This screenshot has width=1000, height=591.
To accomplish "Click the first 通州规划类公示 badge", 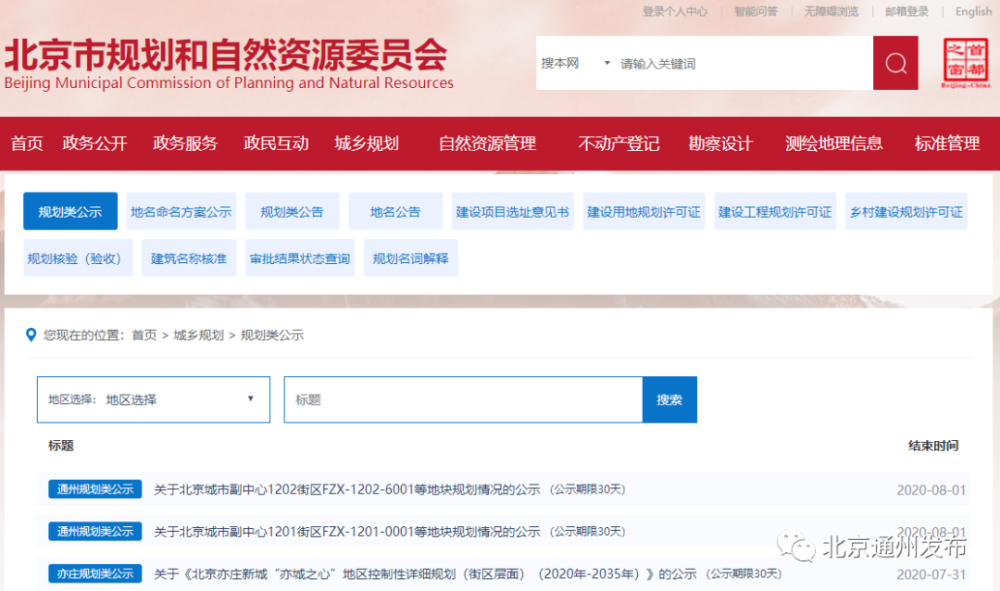I will [93, 489].
